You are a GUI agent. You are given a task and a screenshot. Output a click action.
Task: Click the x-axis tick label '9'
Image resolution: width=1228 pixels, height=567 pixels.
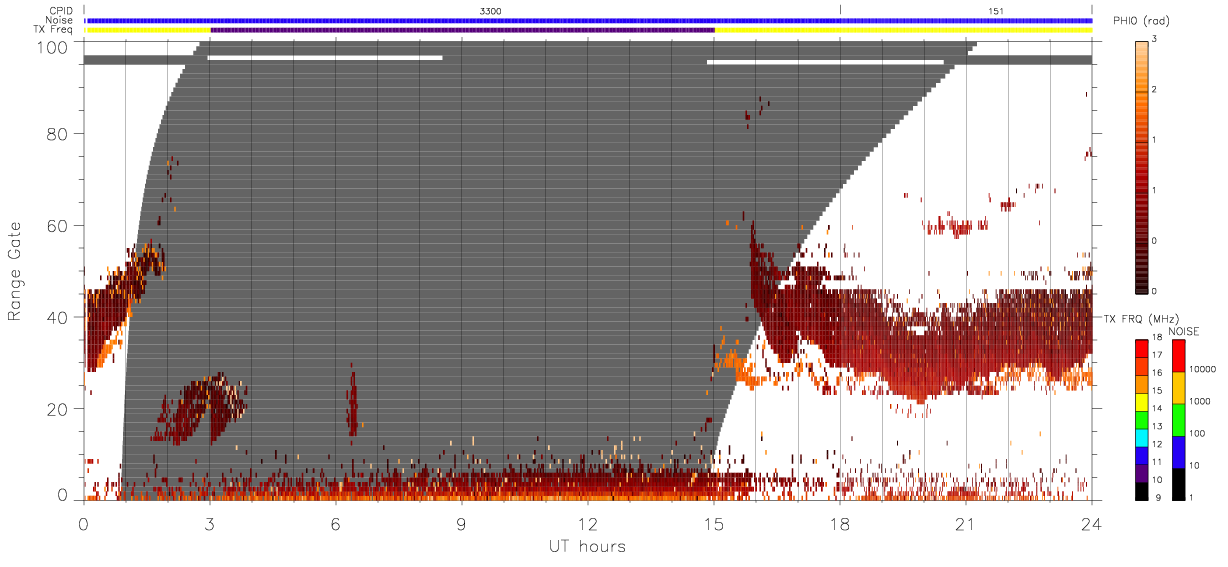[x=461, y=523]
